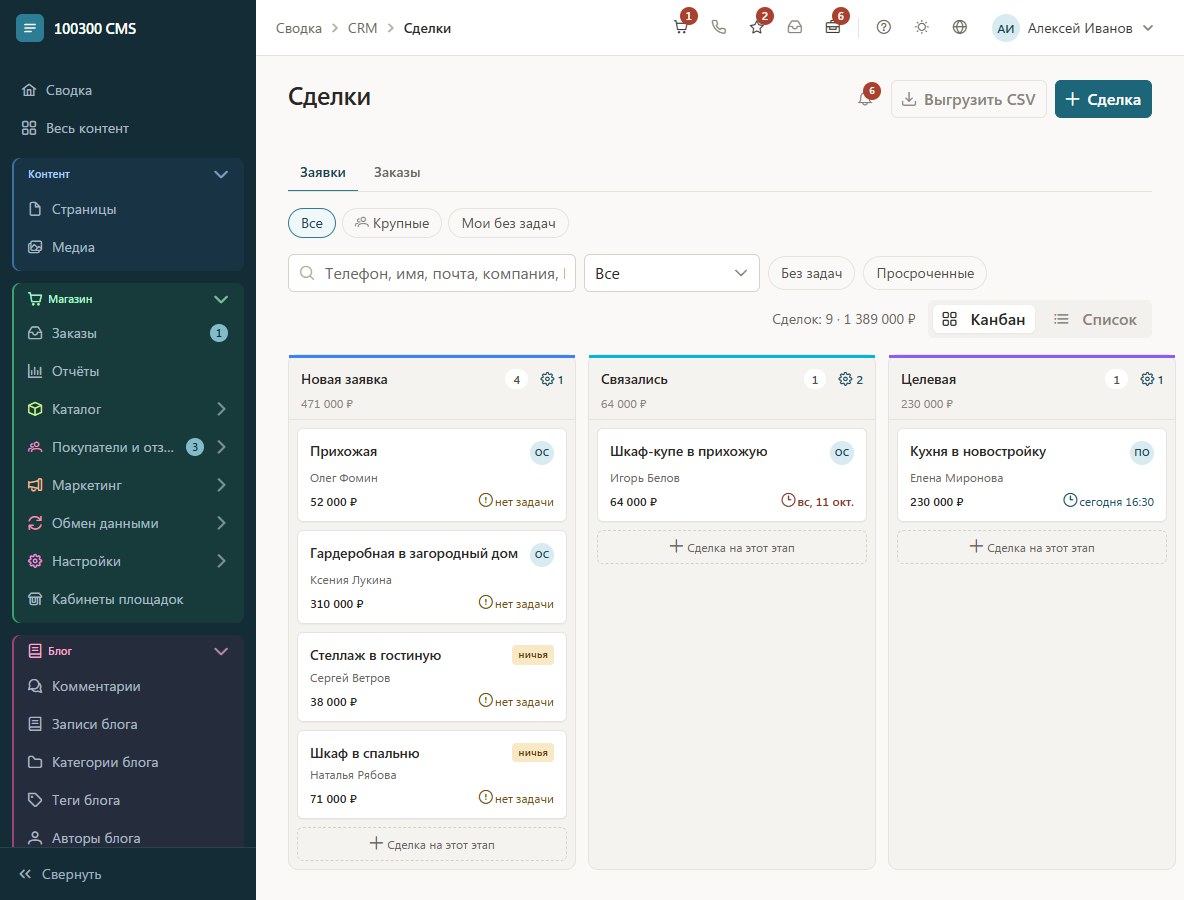Open Комментарии in sidebar
This screenshot has height=900, width=1184.
click(x=128, y=686)
